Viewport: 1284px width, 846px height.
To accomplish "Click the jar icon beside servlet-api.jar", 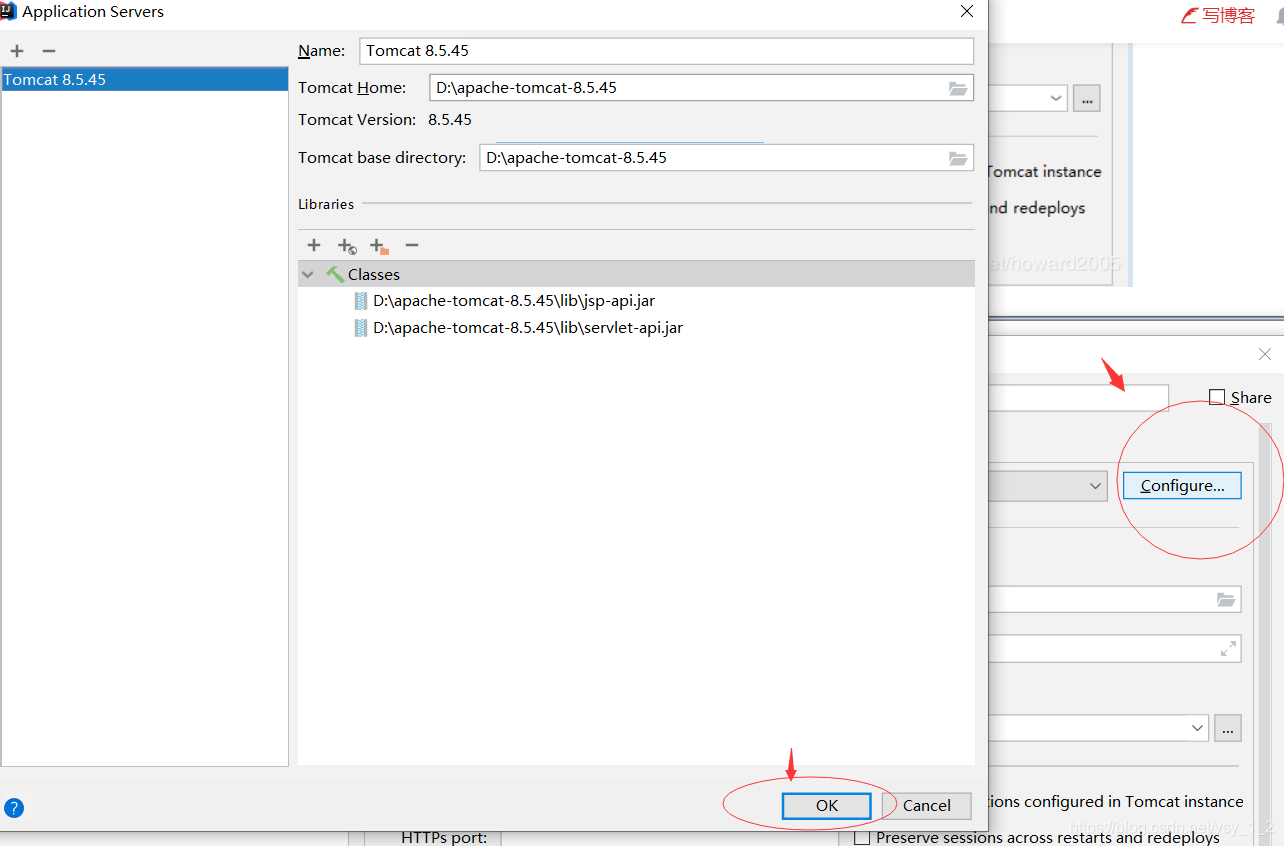I will 361,327.
